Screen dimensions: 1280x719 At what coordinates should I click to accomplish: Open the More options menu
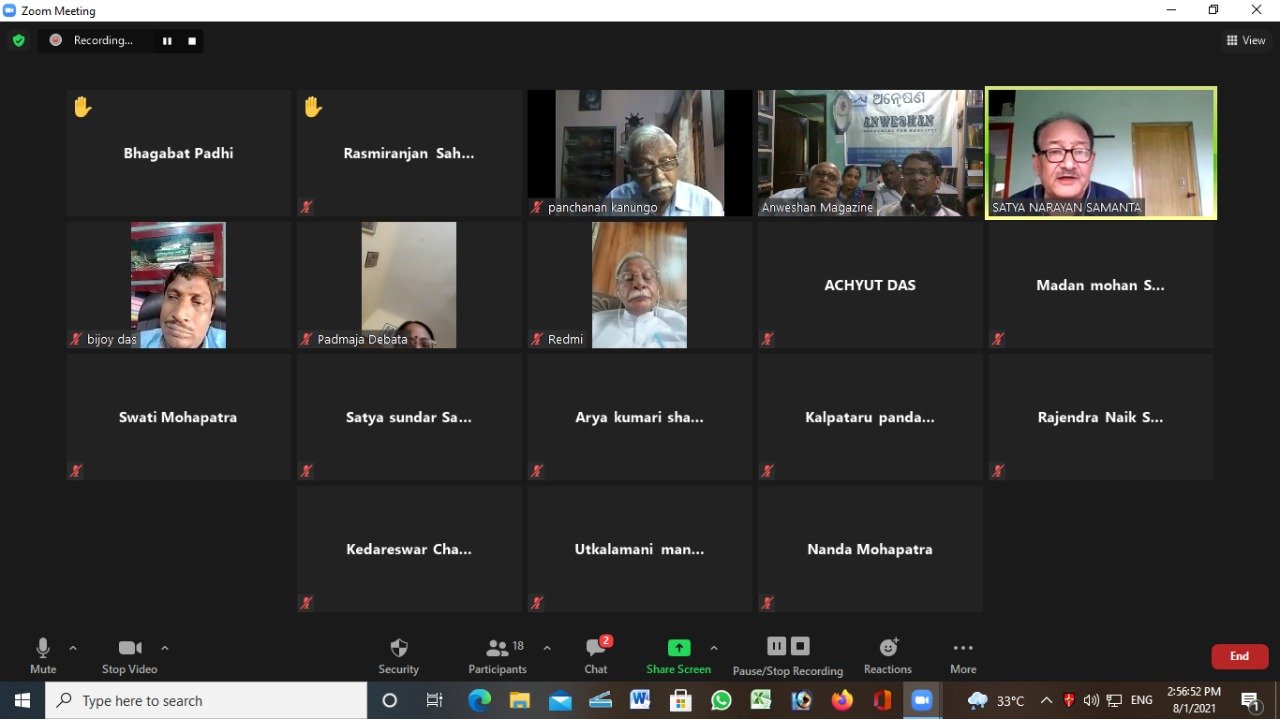click(963, 655)
